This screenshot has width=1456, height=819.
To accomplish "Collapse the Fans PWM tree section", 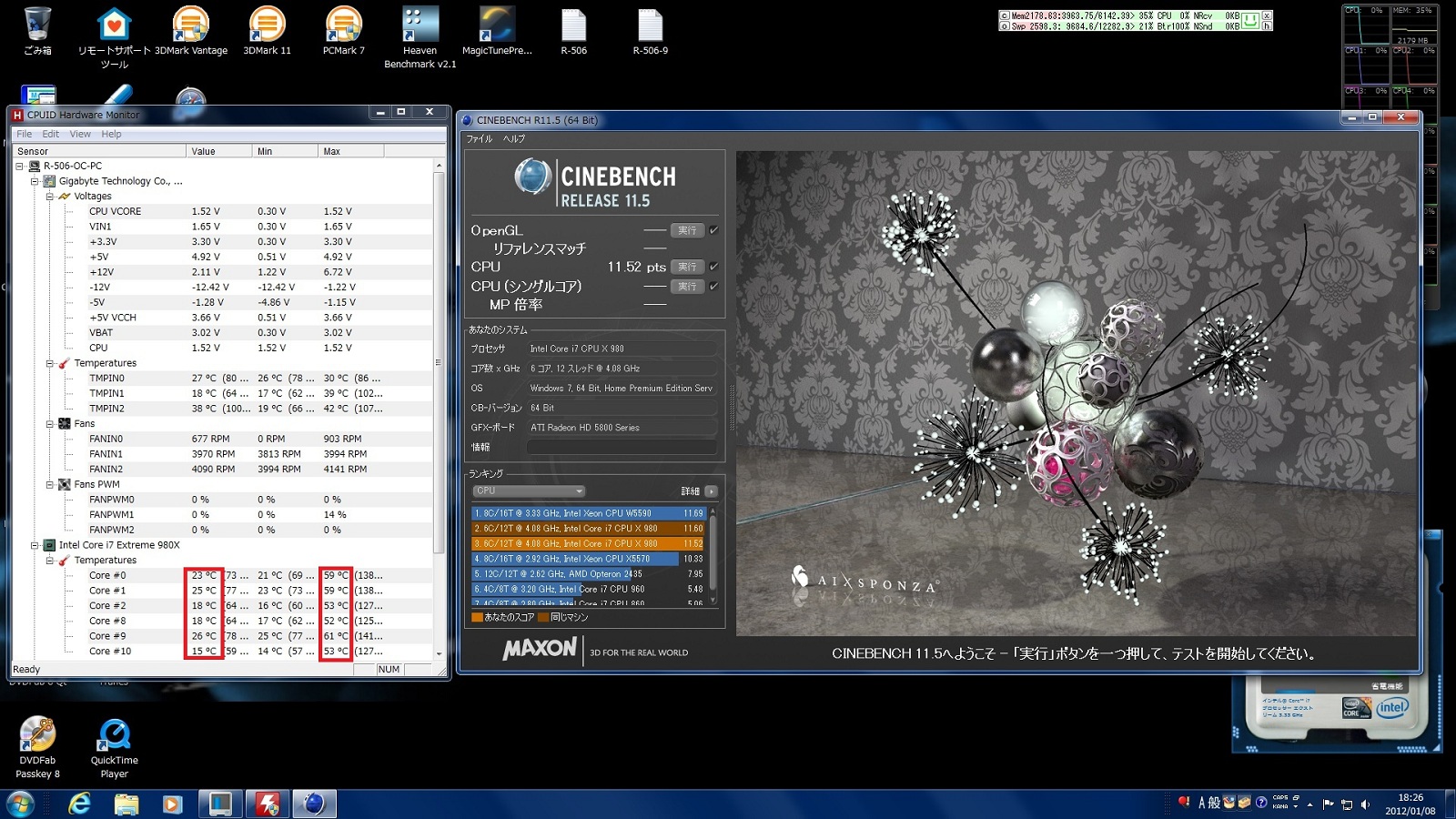I will click(x=50, y=485).
